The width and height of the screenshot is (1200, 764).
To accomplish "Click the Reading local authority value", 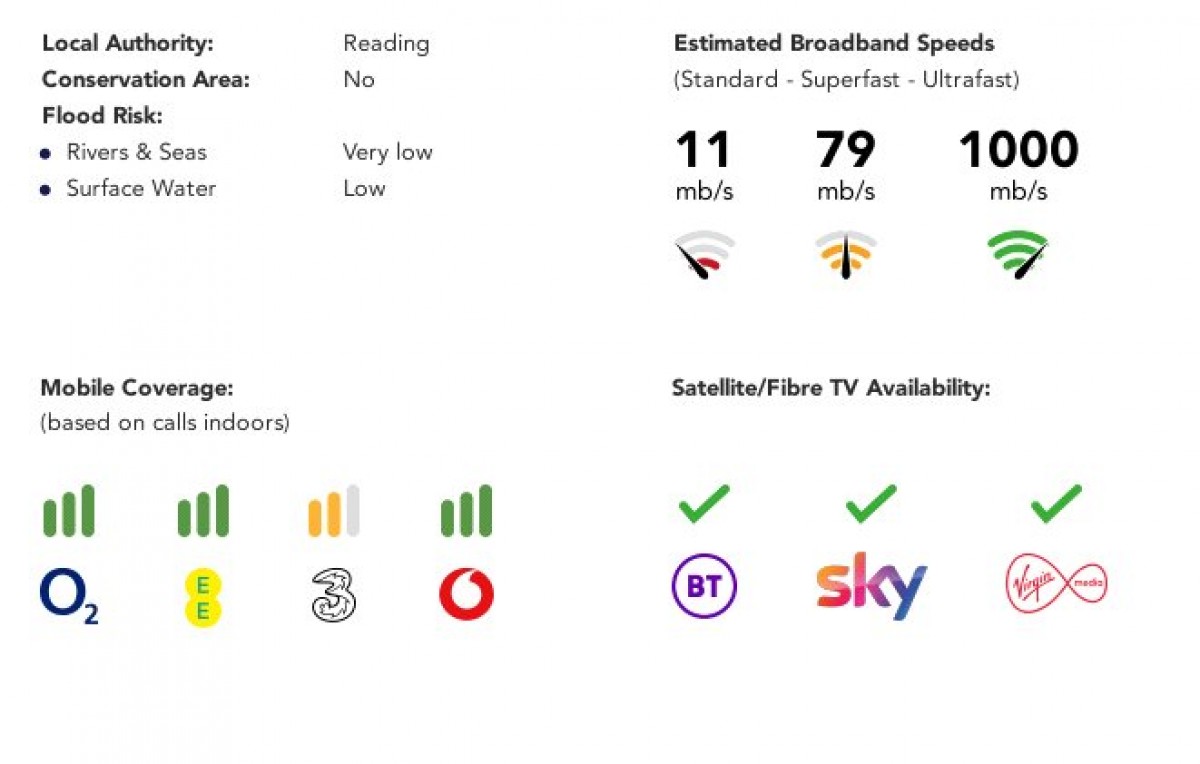I will [386, 44].
